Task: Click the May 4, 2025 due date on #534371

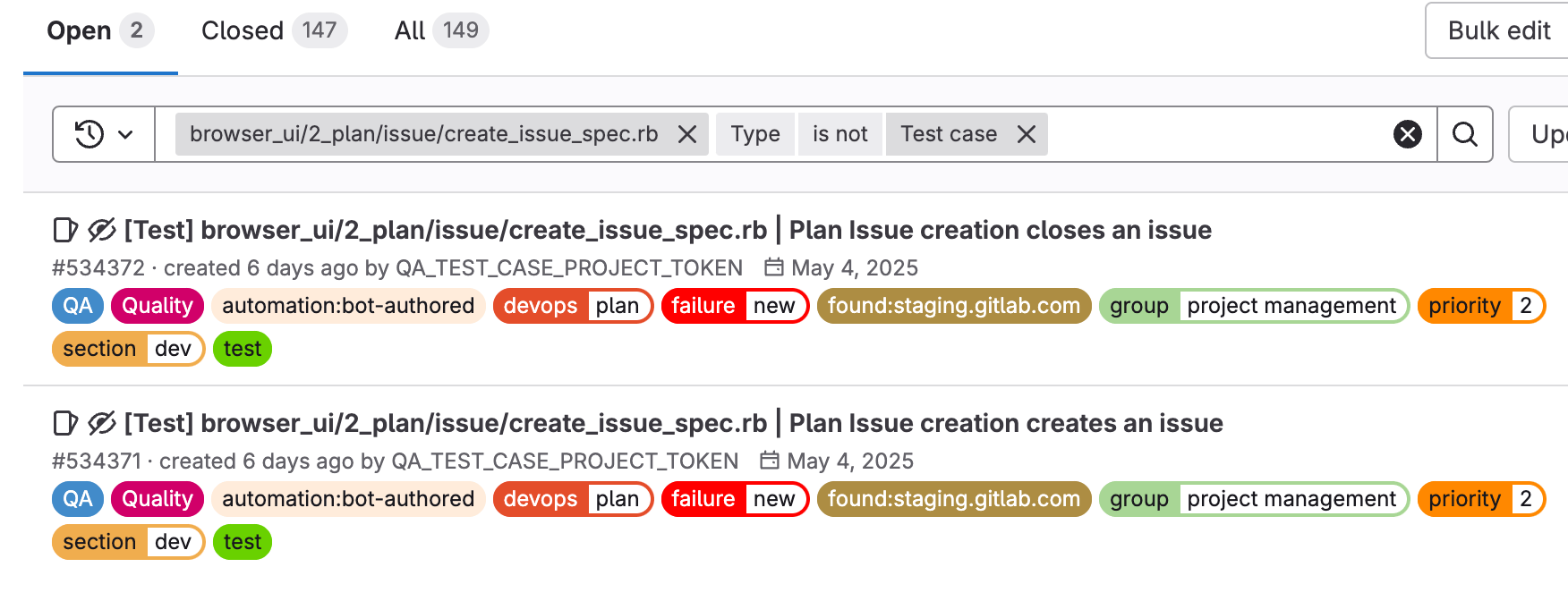Action: pos(837,461)
